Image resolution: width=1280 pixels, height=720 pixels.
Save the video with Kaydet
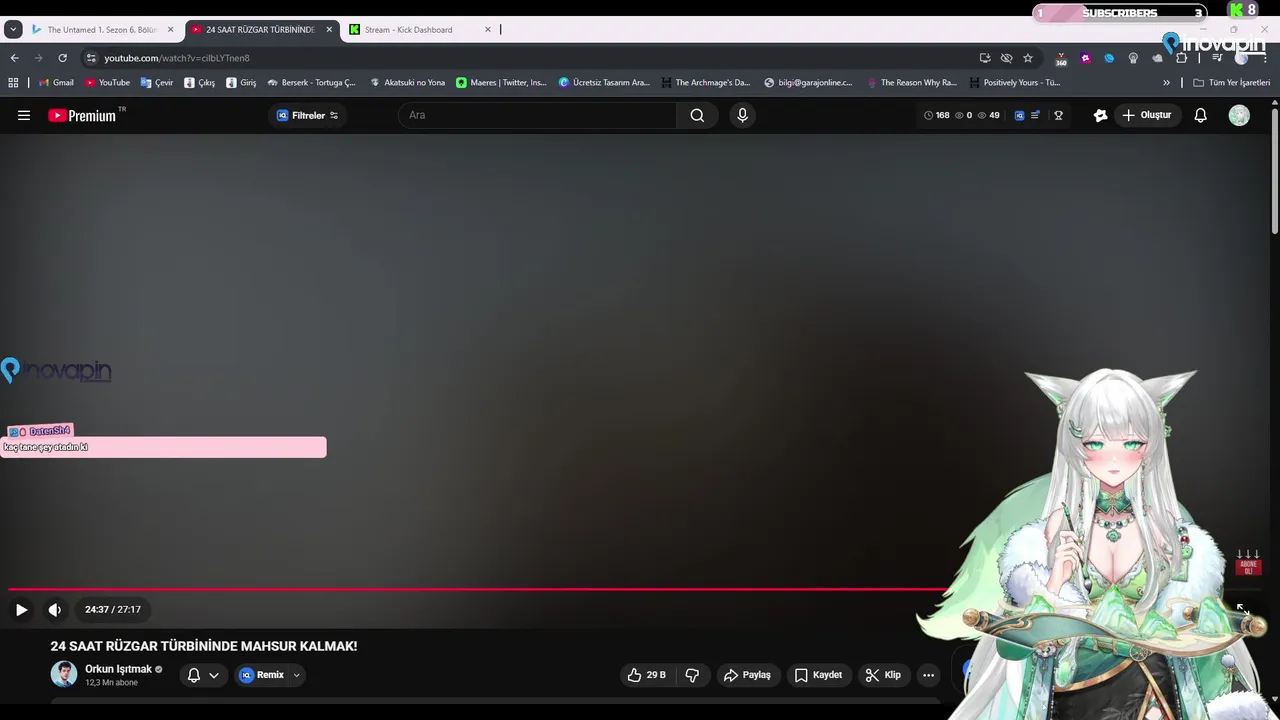point(818,675)
